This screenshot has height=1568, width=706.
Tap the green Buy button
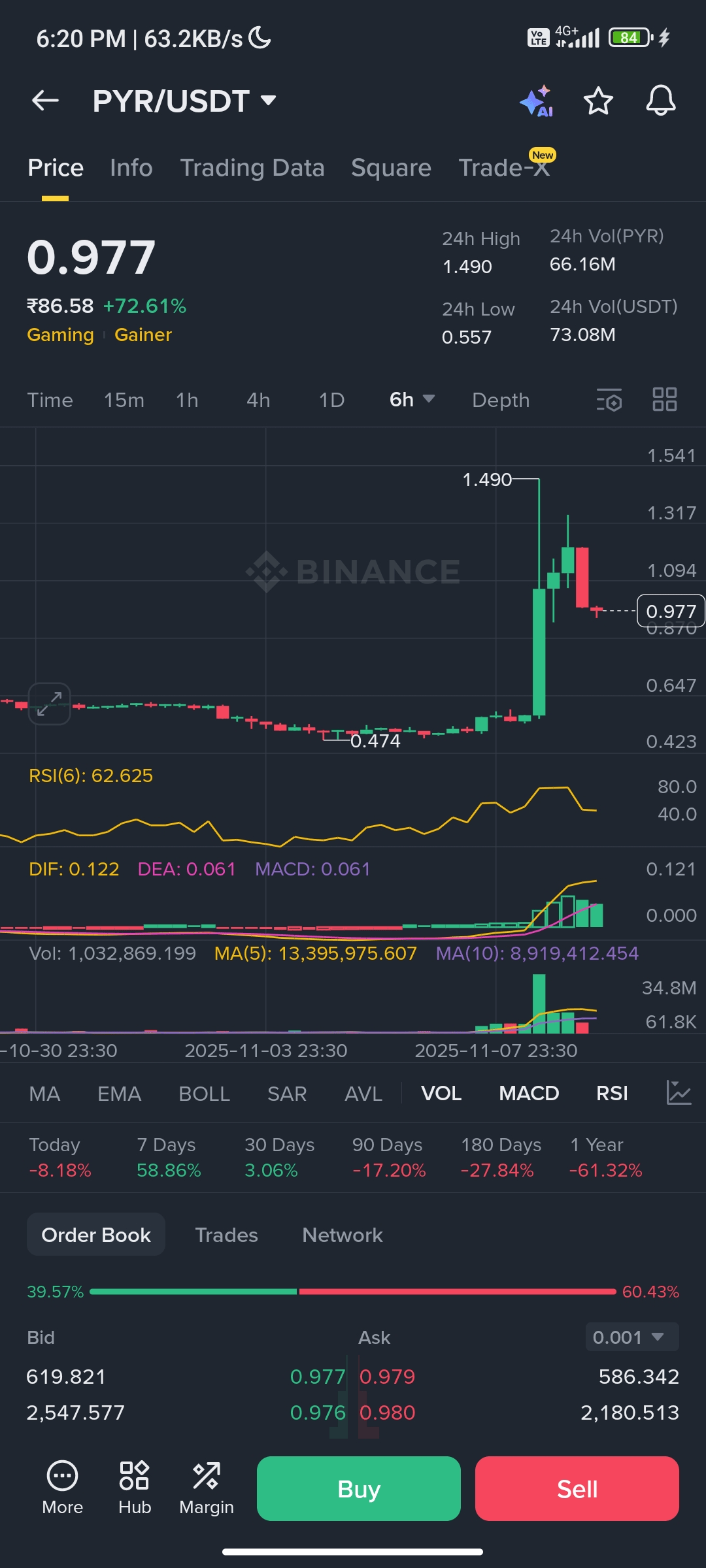tap(359, 1488)
